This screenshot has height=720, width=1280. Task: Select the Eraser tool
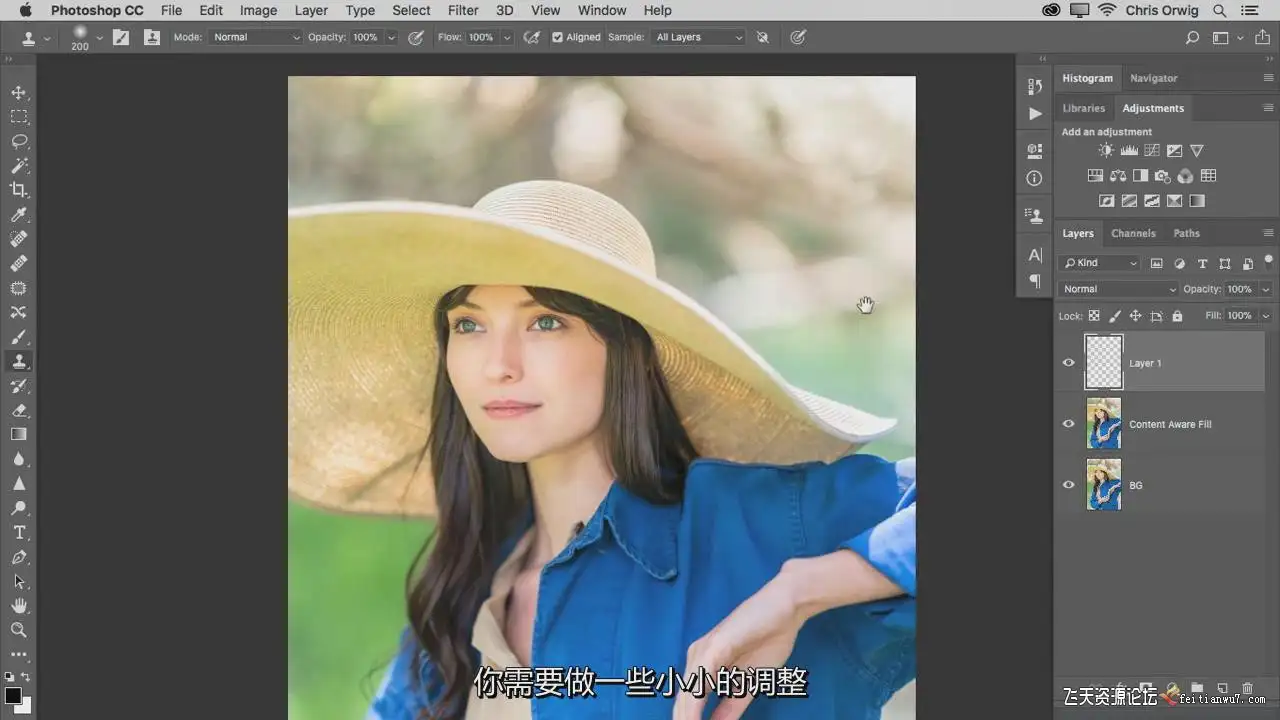point(19,410)
